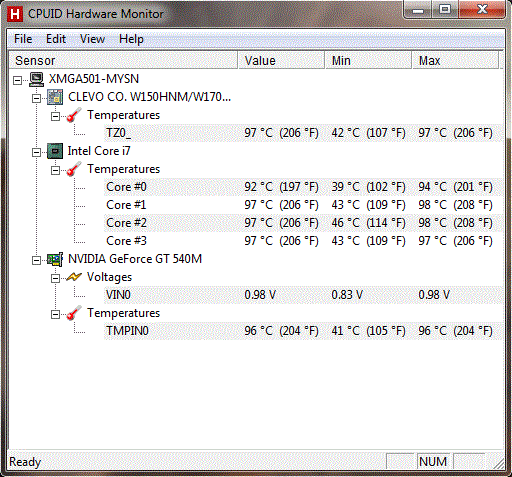The height and width of the screenshot is (477, 512).
Task: Click the red H application icon in title bar
Action: (15, 14)
